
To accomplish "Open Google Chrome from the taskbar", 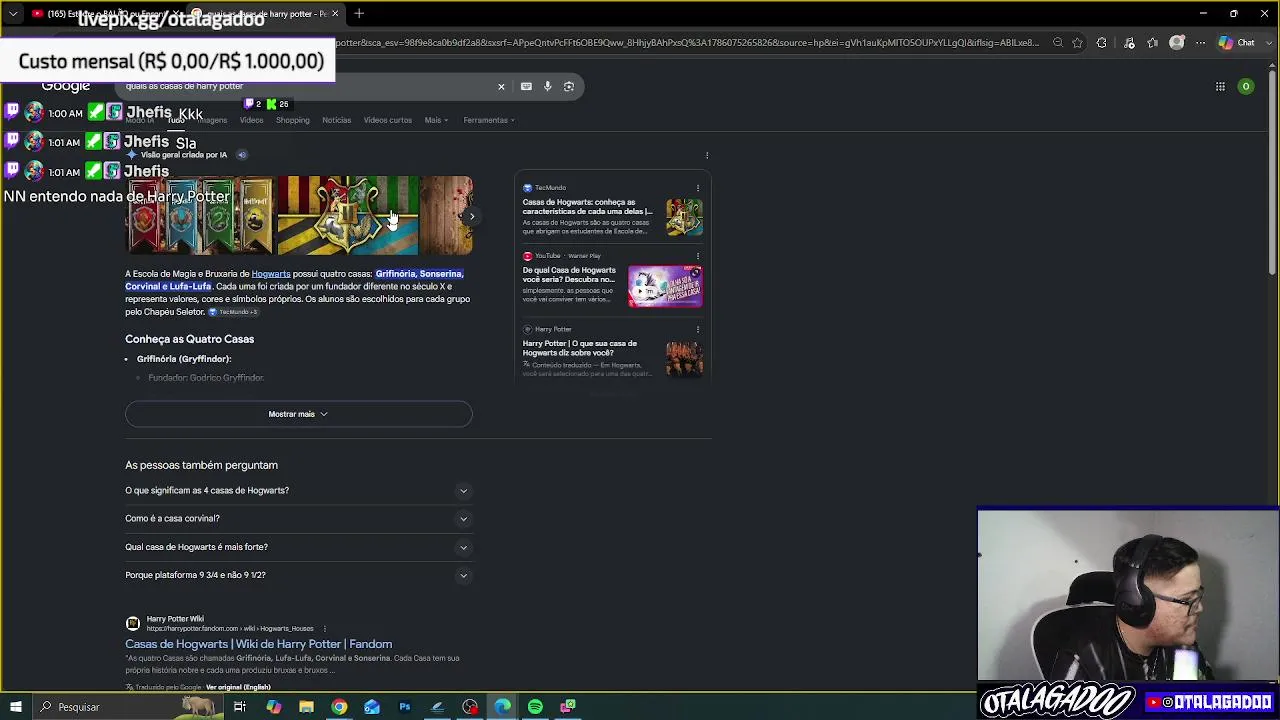I will (x=339, y=707).
